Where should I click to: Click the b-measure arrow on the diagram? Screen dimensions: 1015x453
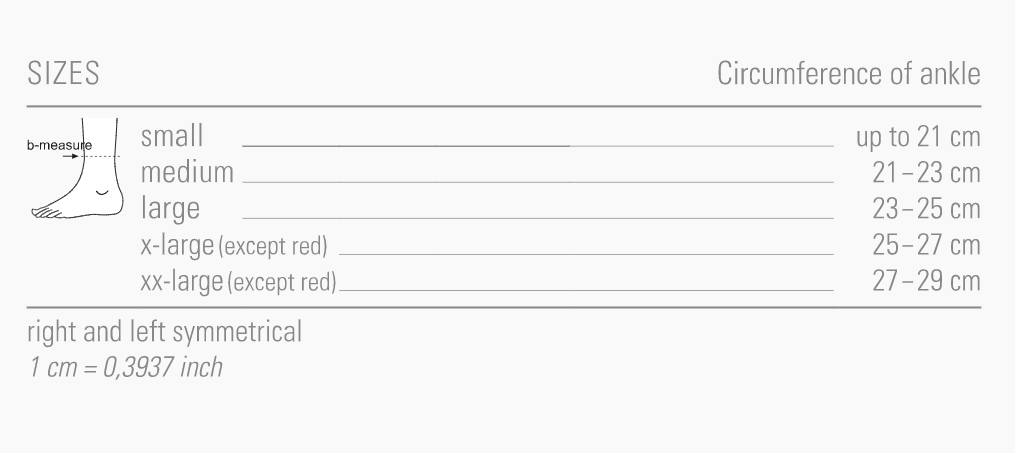75,156
